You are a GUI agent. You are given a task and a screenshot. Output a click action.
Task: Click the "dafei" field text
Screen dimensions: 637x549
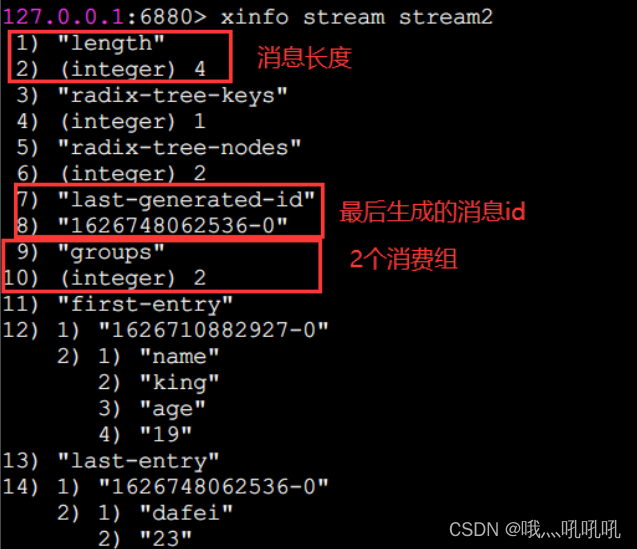coord(186,513)
